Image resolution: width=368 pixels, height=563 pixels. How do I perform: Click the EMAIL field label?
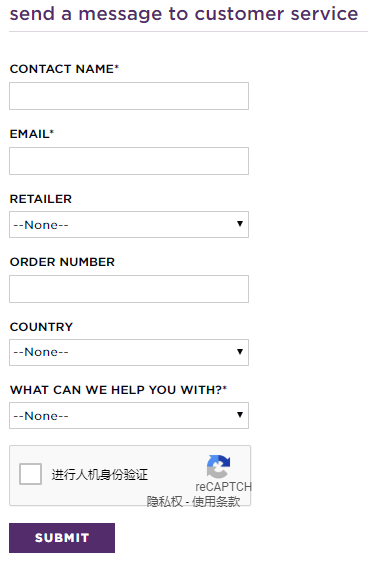coord(32,134)
